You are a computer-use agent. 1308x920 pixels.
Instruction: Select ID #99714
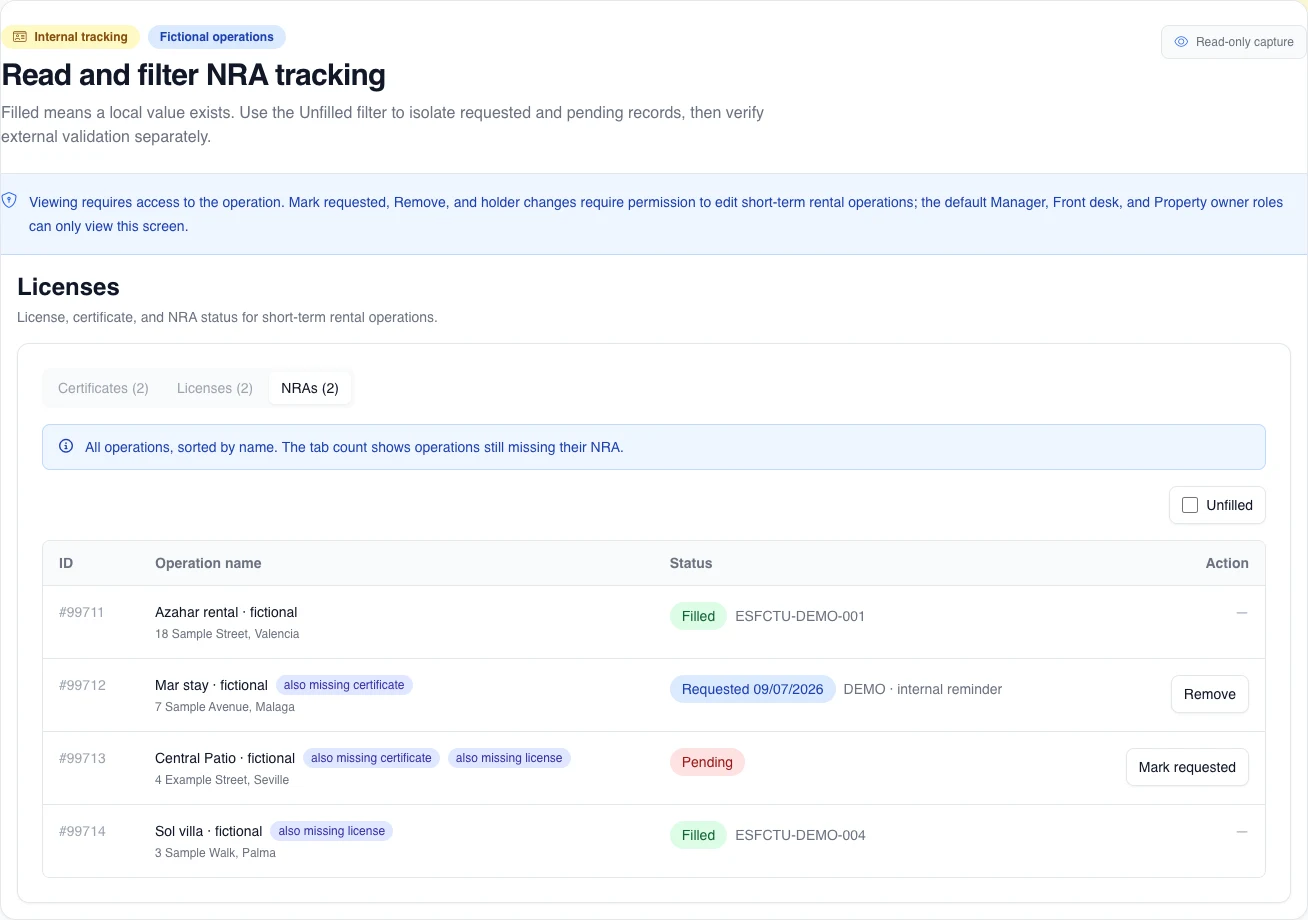pos(82,831)
